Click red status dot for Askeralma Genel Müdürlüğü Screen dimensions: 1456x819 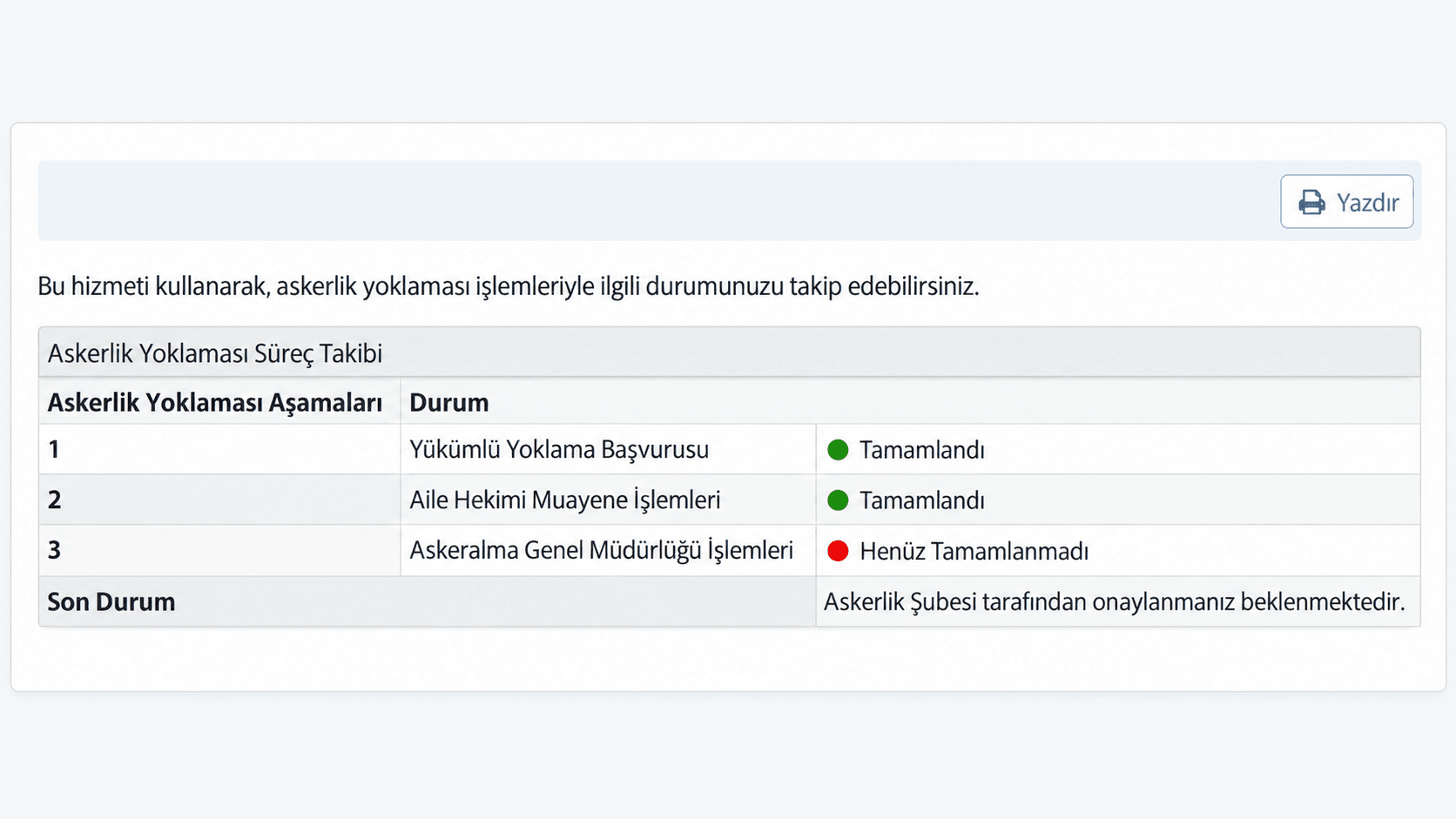pos(838,551)
